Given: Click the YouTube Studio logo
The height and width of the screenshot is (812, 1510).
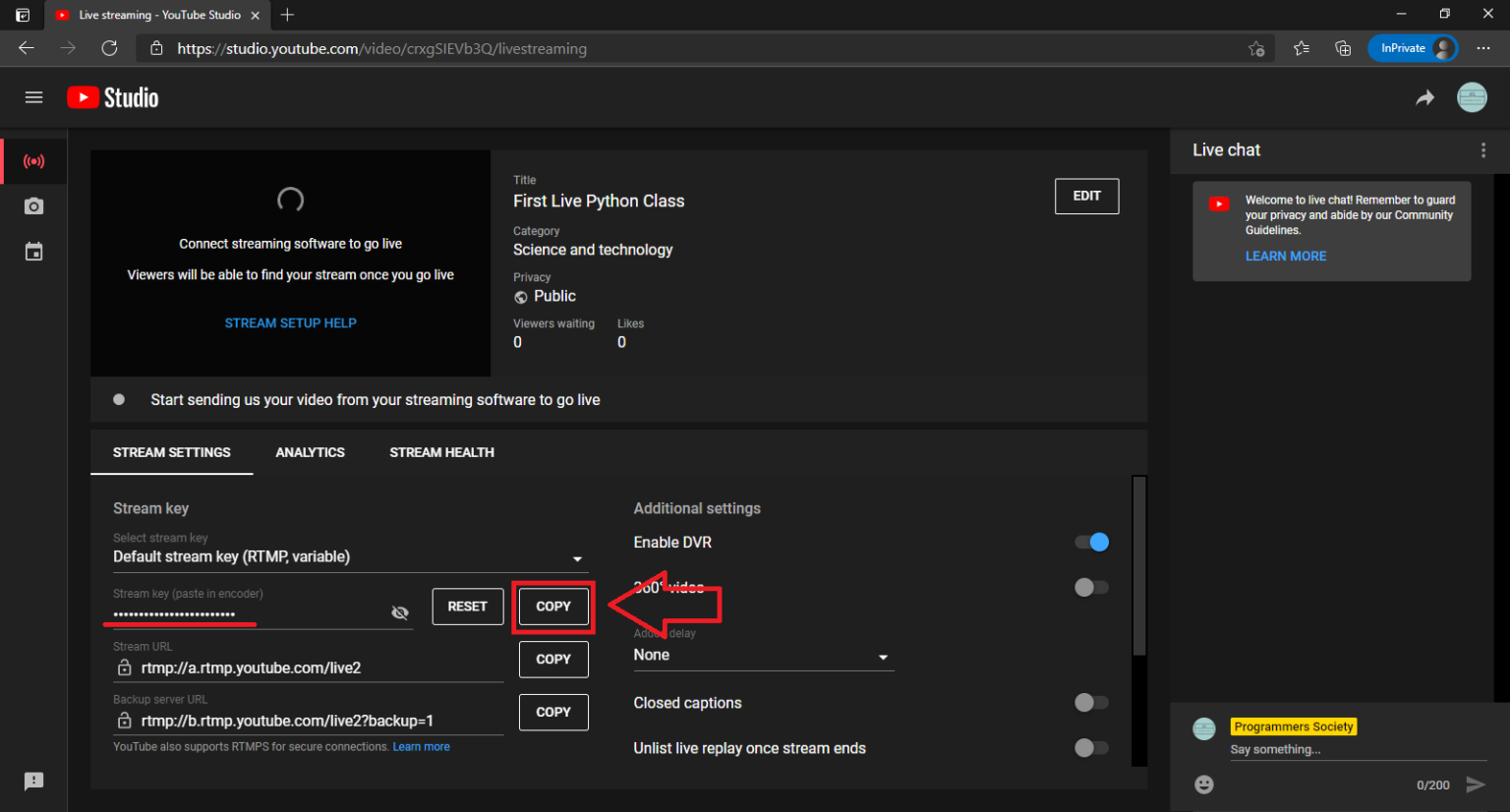Looking at the screenshot, I should (x=112, y=96).
